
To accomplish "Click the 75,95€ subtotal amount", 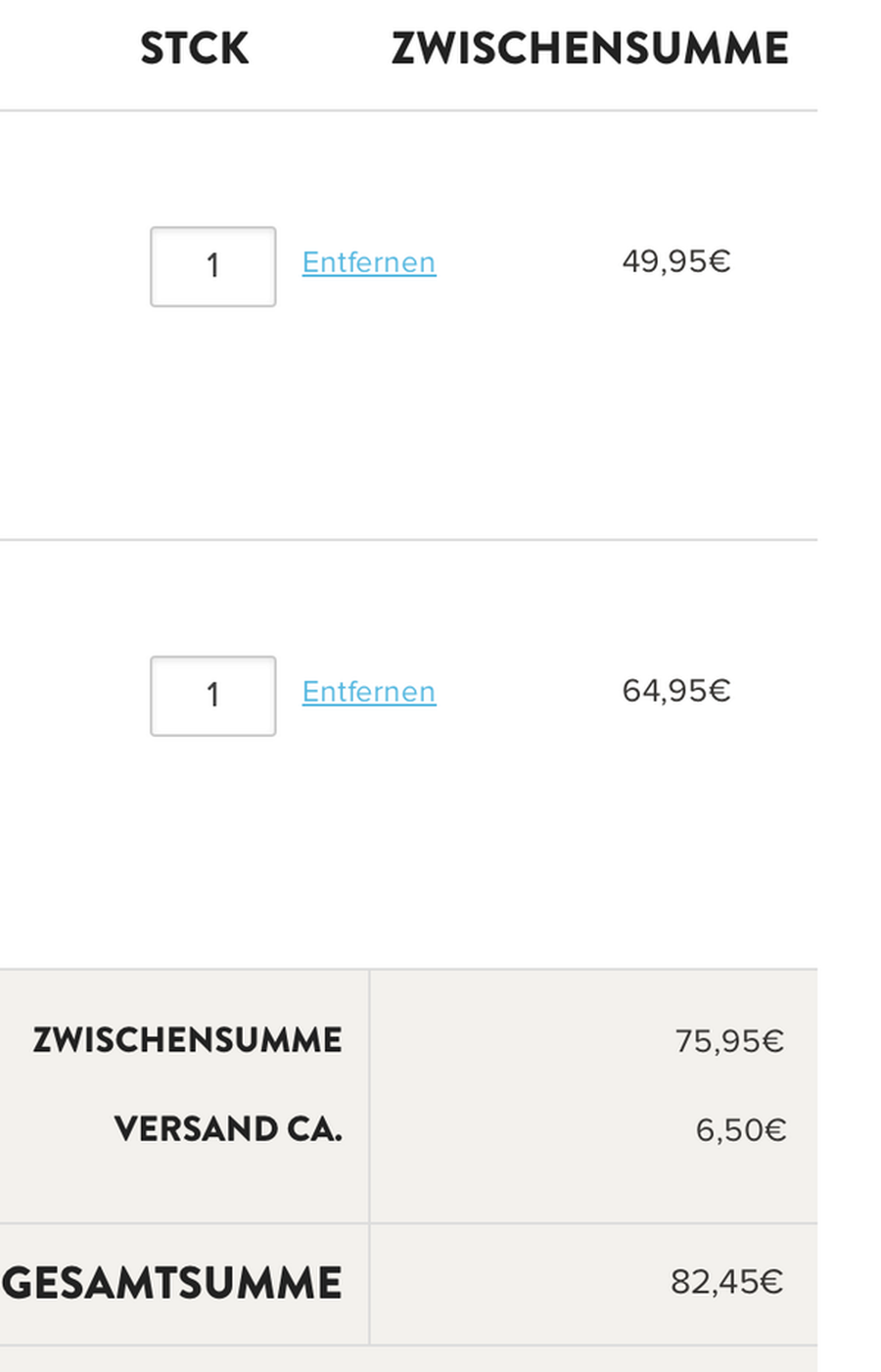I will (729, 1040).
